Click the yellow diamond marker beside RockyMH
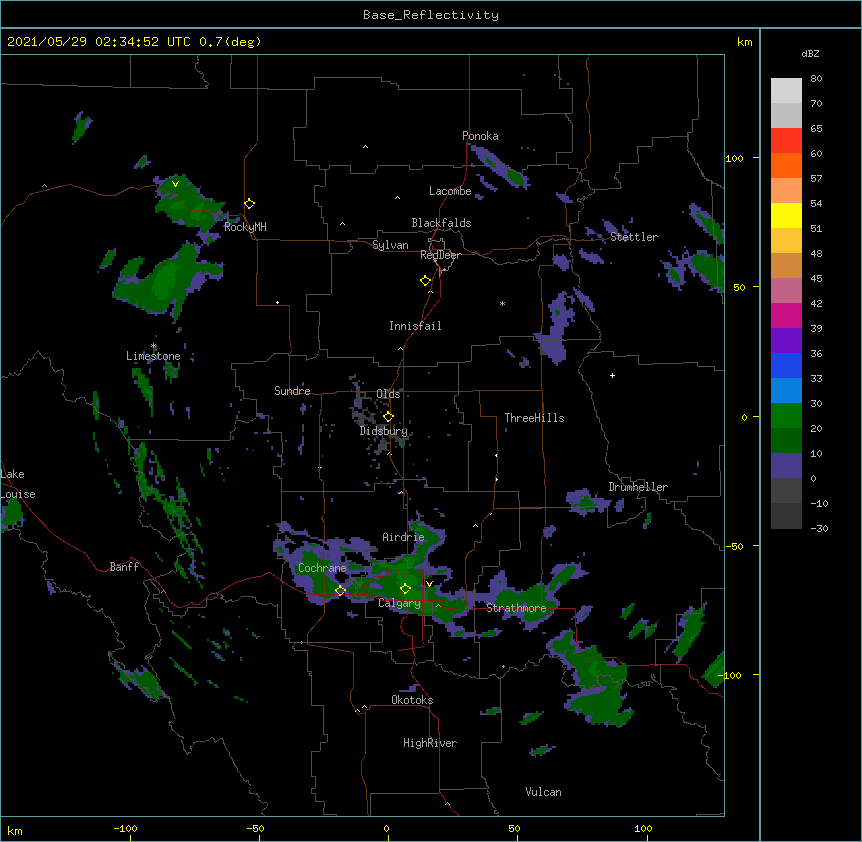Screen dimensions: 862x842 click(250, 204)
